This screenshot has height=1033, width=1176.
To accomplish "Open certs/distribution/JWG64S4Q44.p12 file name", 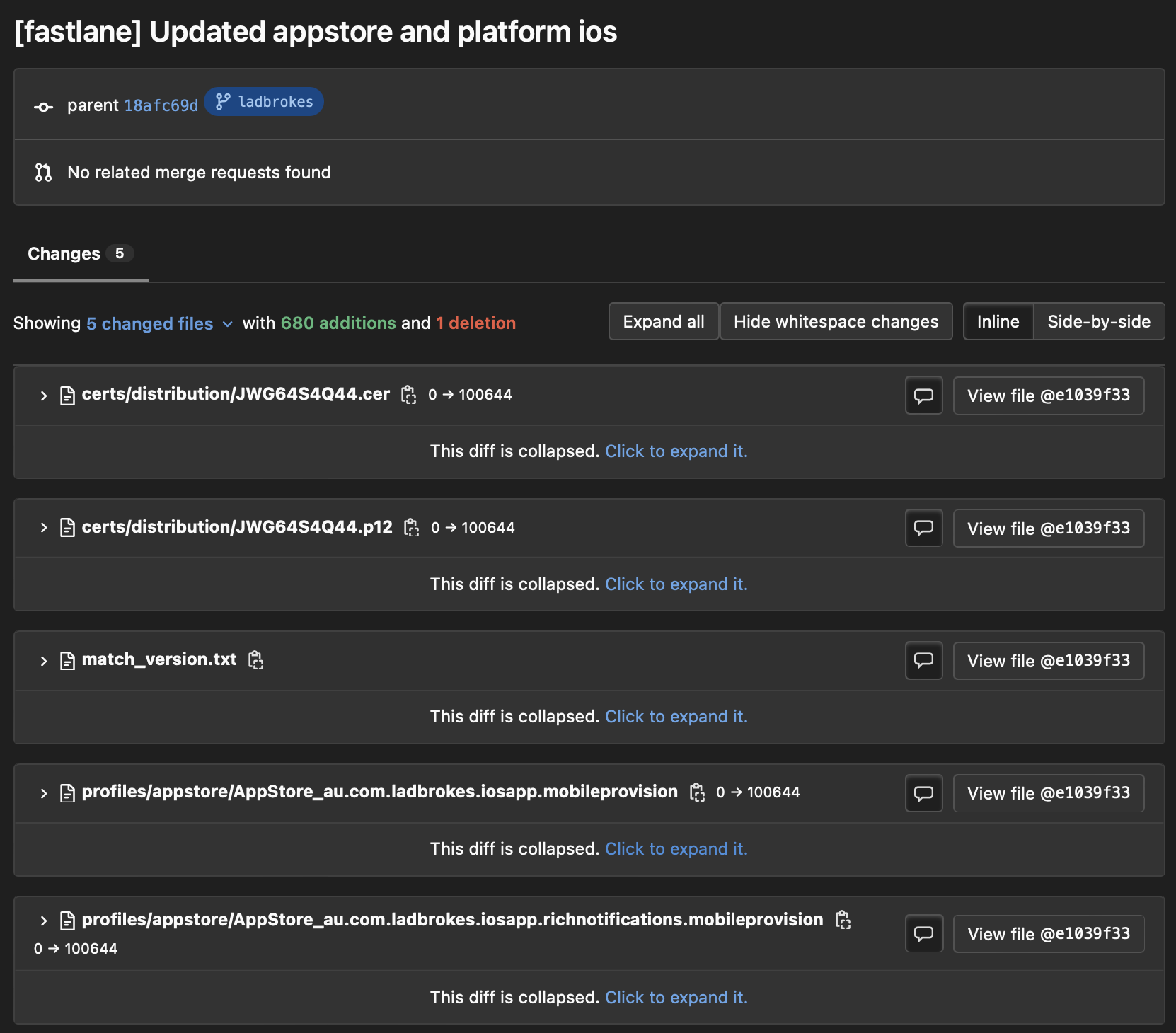I will click(x=237, y=527).
